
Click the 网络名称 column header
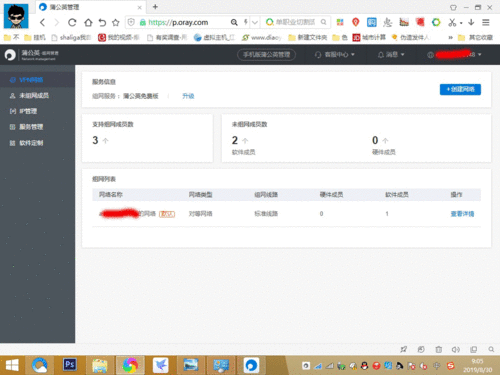pyautogui.click(x=111, y=194)
